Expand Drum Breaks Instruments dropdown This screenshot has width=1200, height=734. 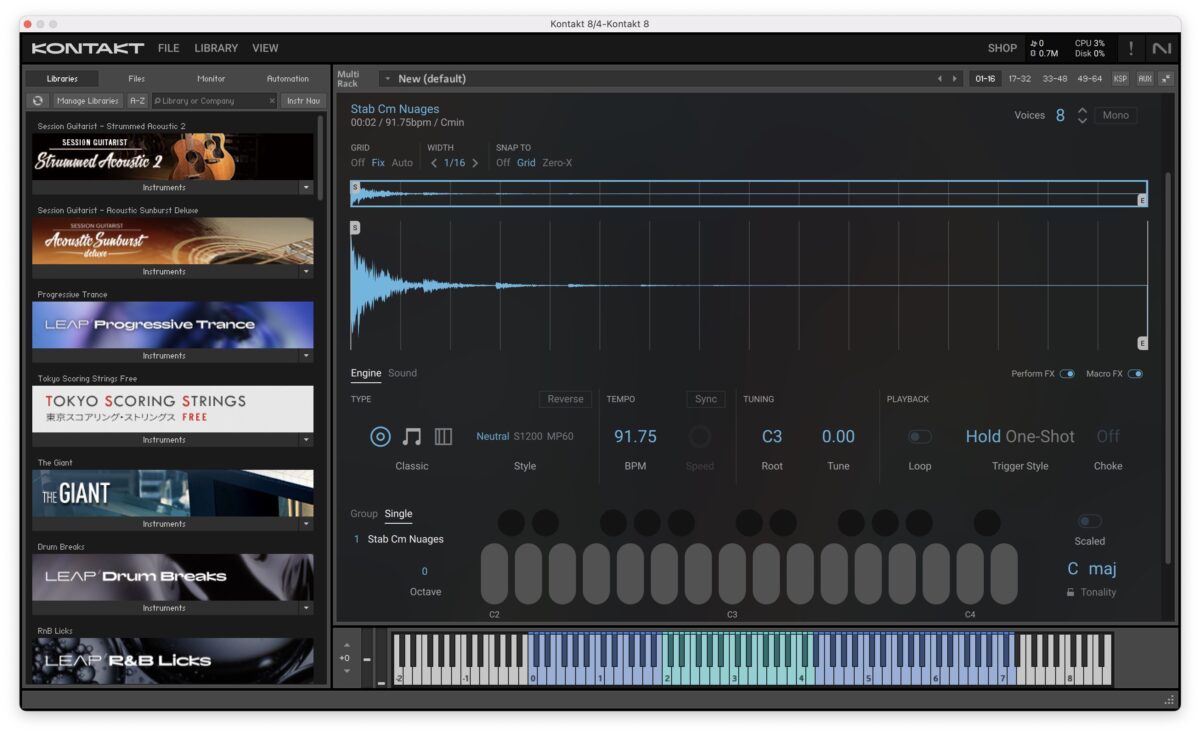(306, 607)
